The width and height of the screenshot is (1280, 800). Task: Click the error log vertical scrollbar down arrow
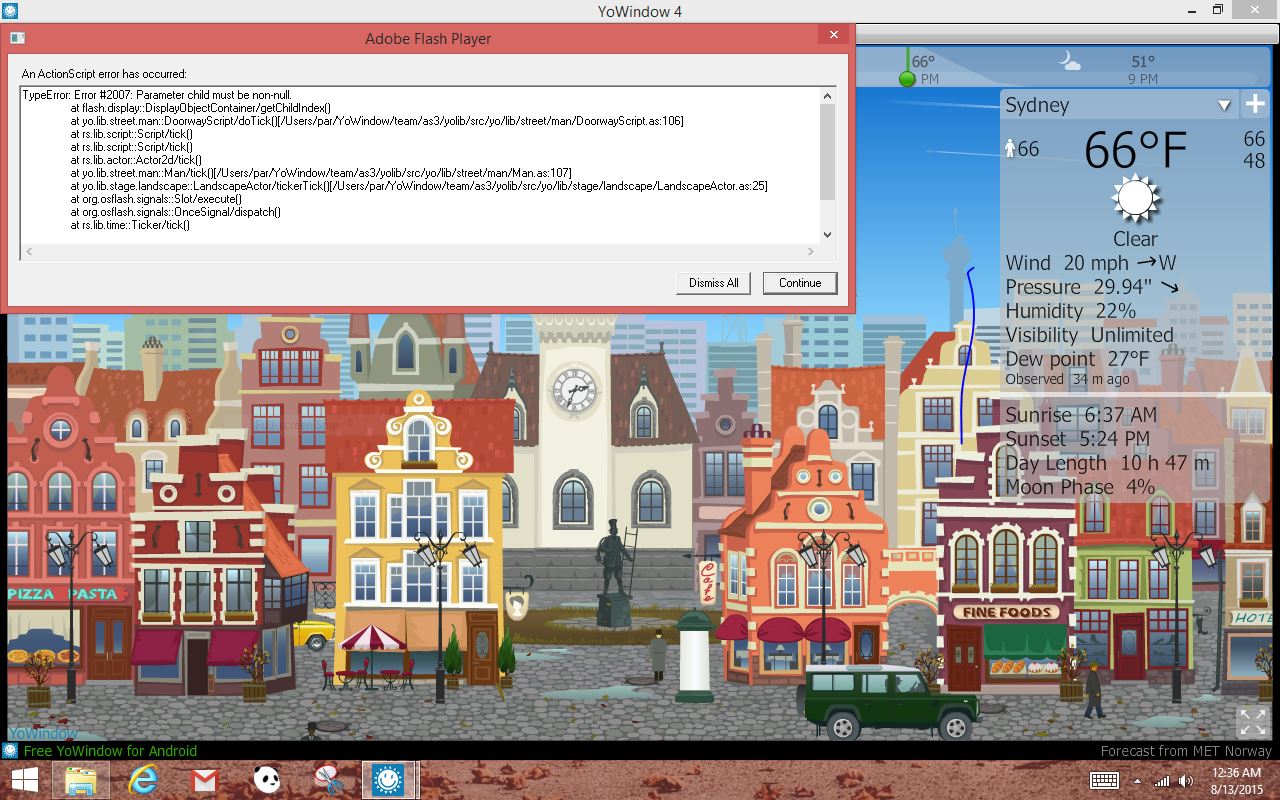[x=827, y=235]
